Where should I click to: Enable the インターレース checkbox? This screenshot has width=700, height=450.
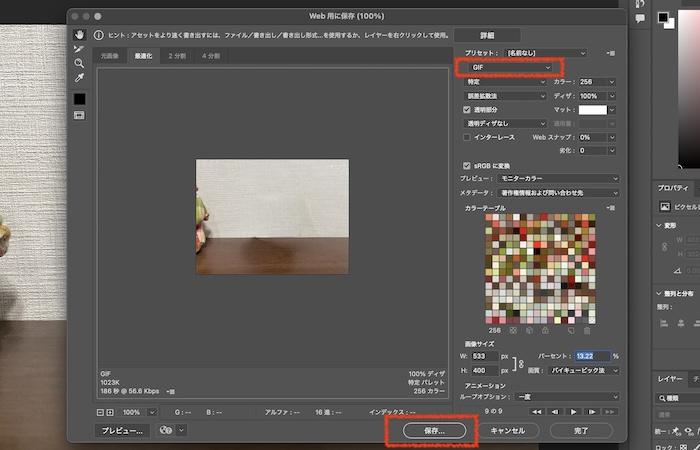pos(467,137)
